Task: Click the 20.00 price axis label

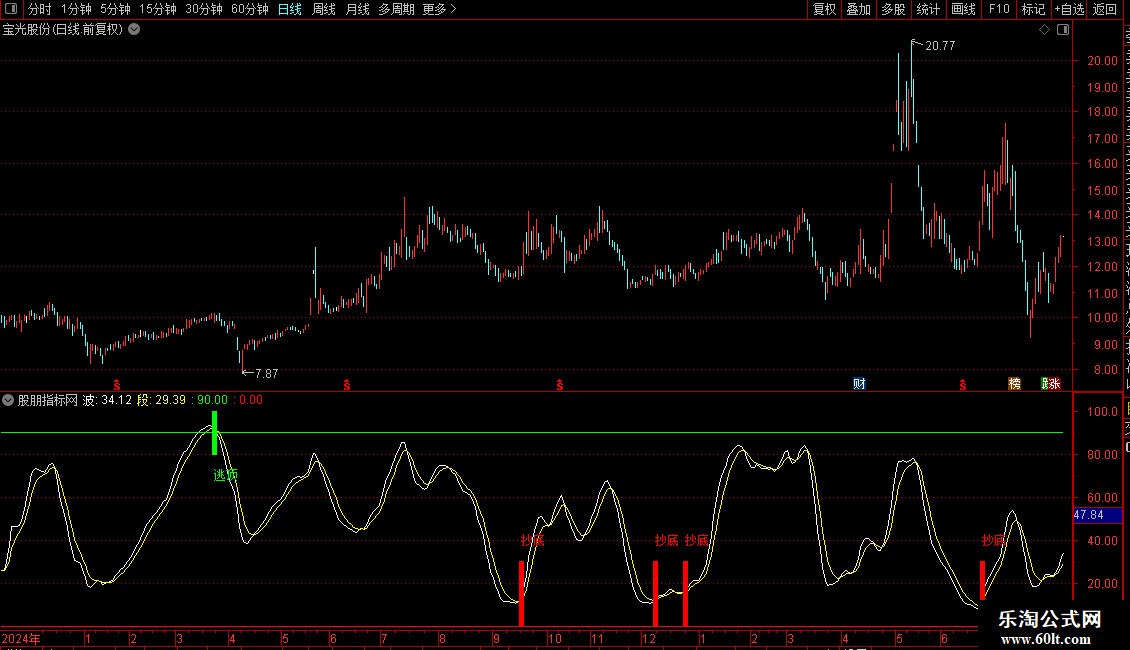Action: [1102, 61]
